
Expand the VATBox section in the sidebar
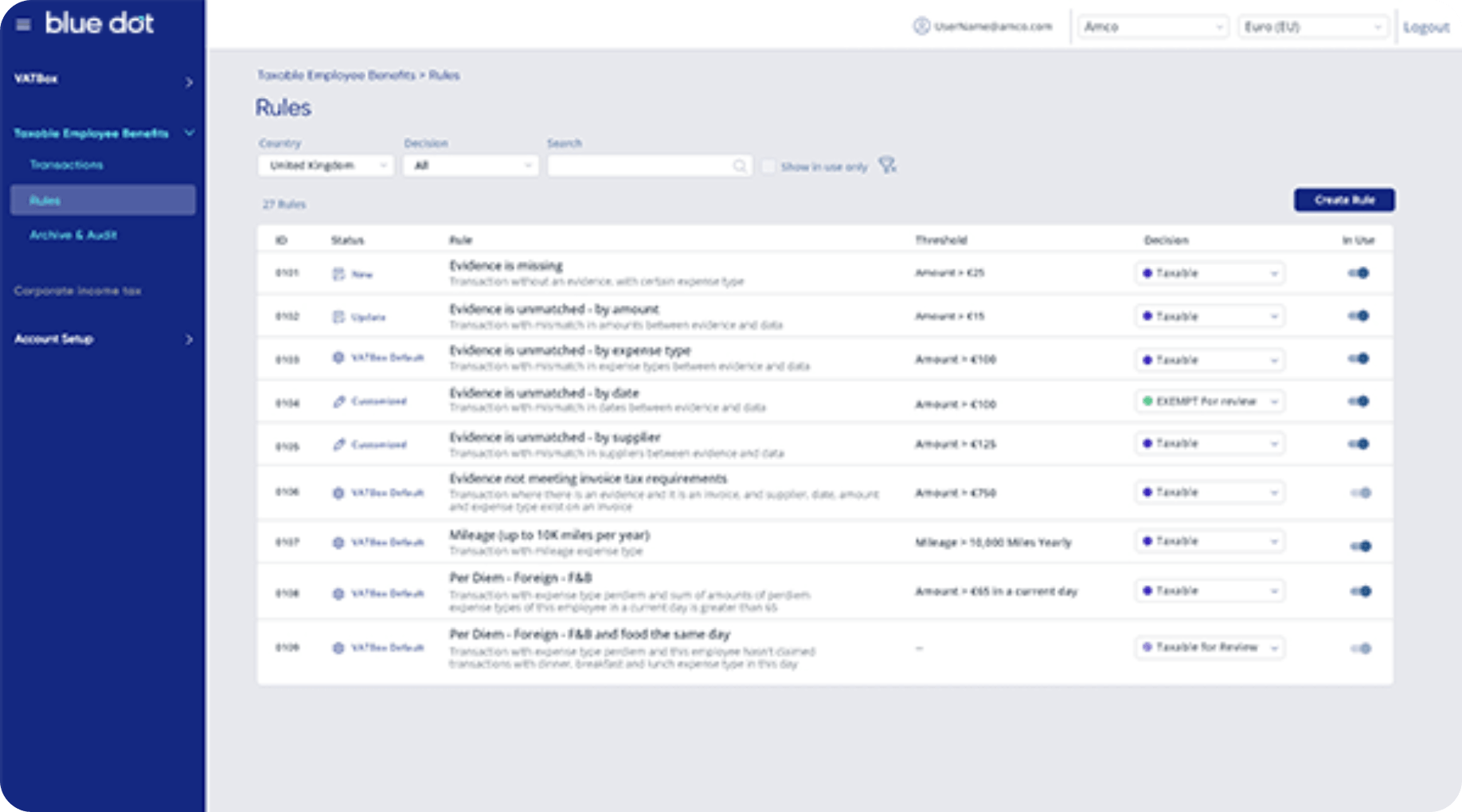(x=103, y=79)
